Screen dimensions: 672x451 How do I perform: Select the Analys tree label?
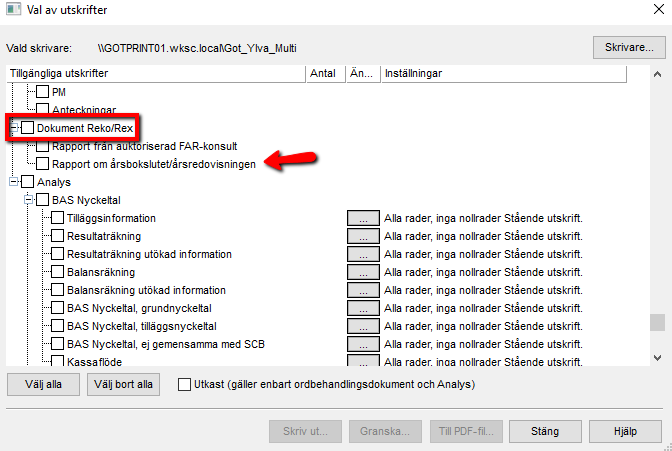[54, 182]
